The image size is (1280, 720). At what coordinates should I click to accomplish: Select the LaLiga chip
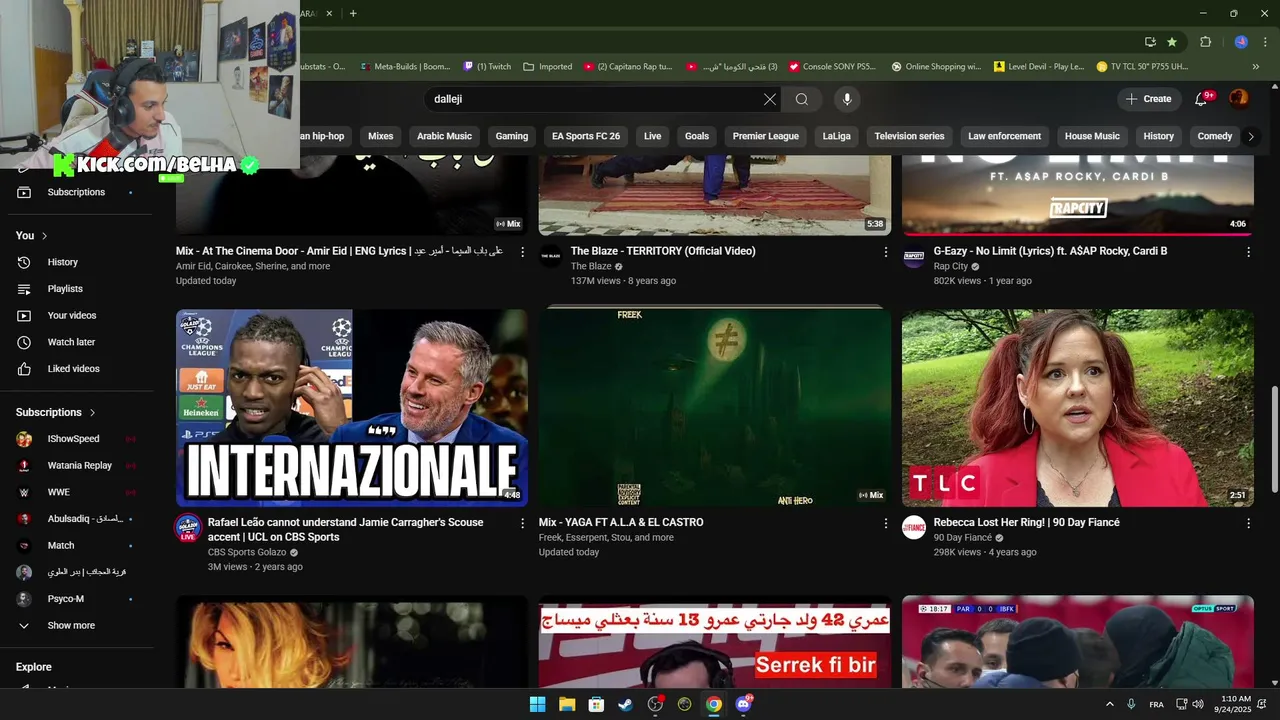(x=836, y=136)
